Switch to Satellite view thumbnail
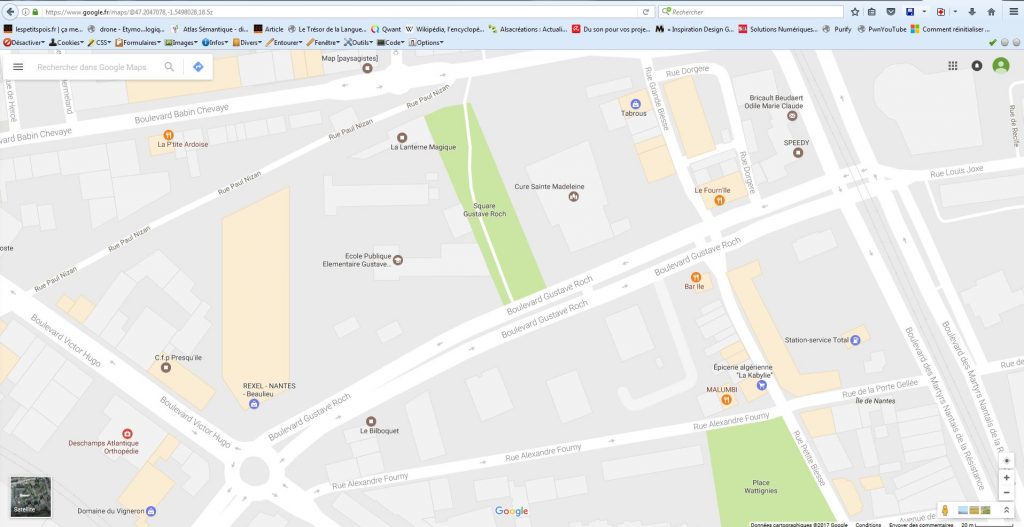This screenshot has width=1024, height=527. (x=29, y=497)
